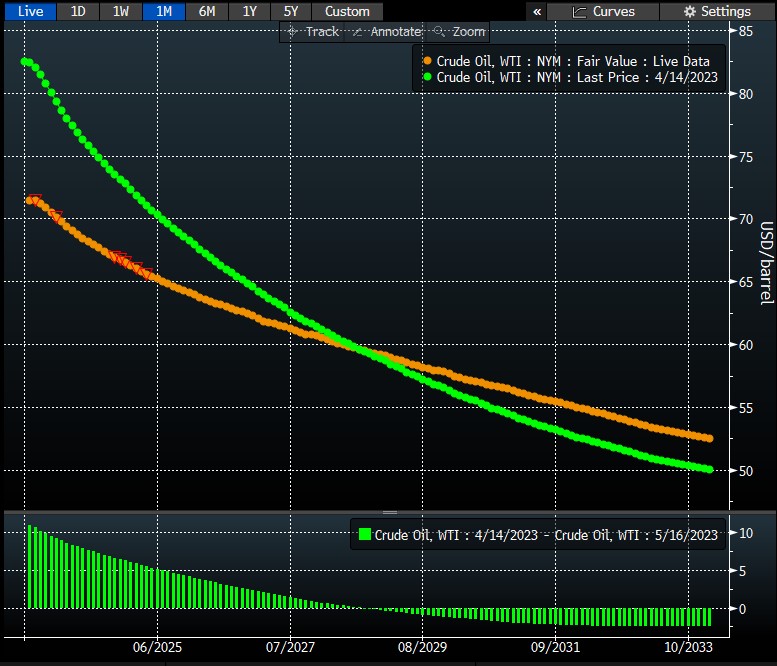The height and width of the screenshot is (666, 777).
Task: Click green Last Price legend dot
Action: [428, 77]
